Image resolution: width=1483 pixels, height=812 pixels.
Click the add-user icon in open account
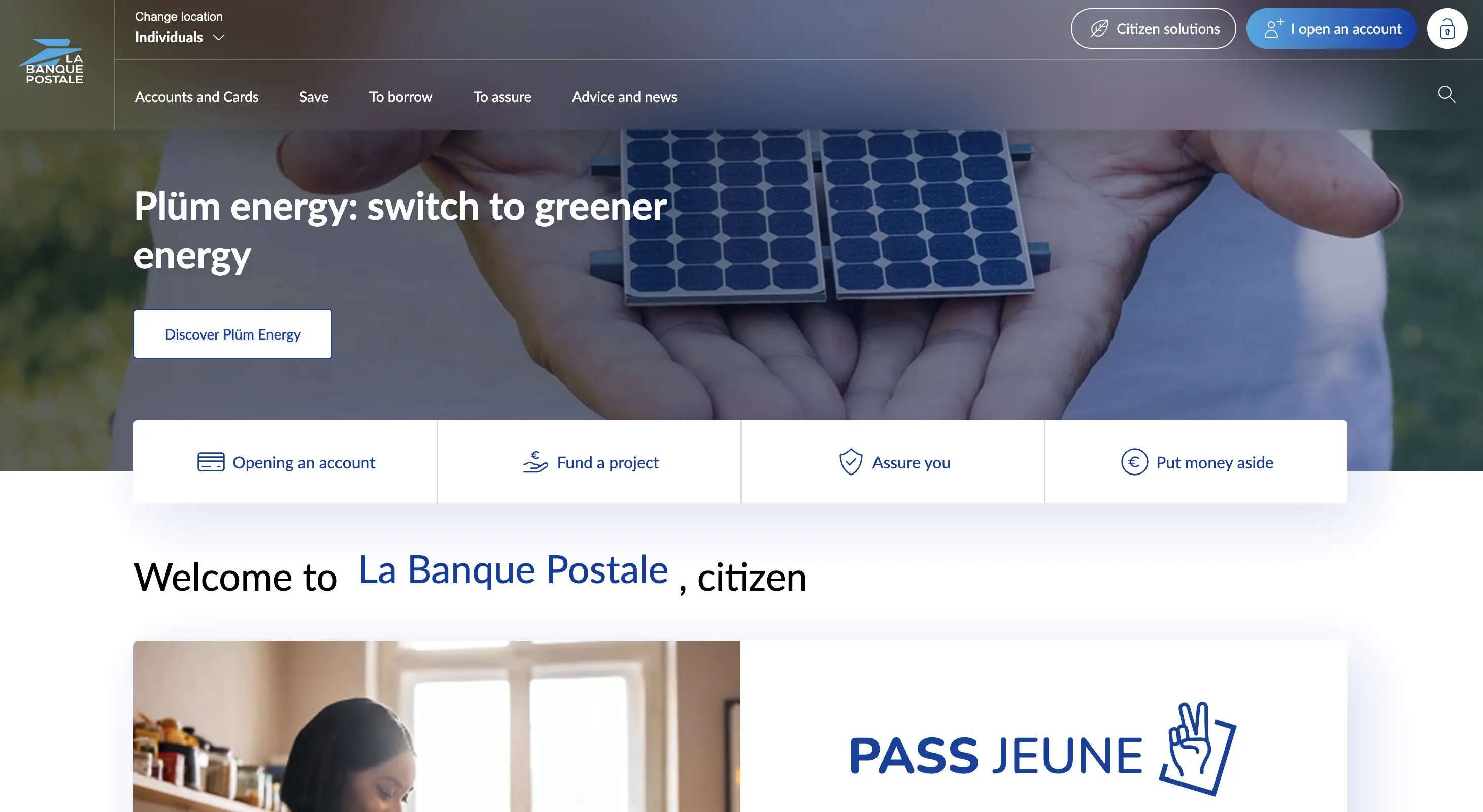click(x=1273, y=28)
